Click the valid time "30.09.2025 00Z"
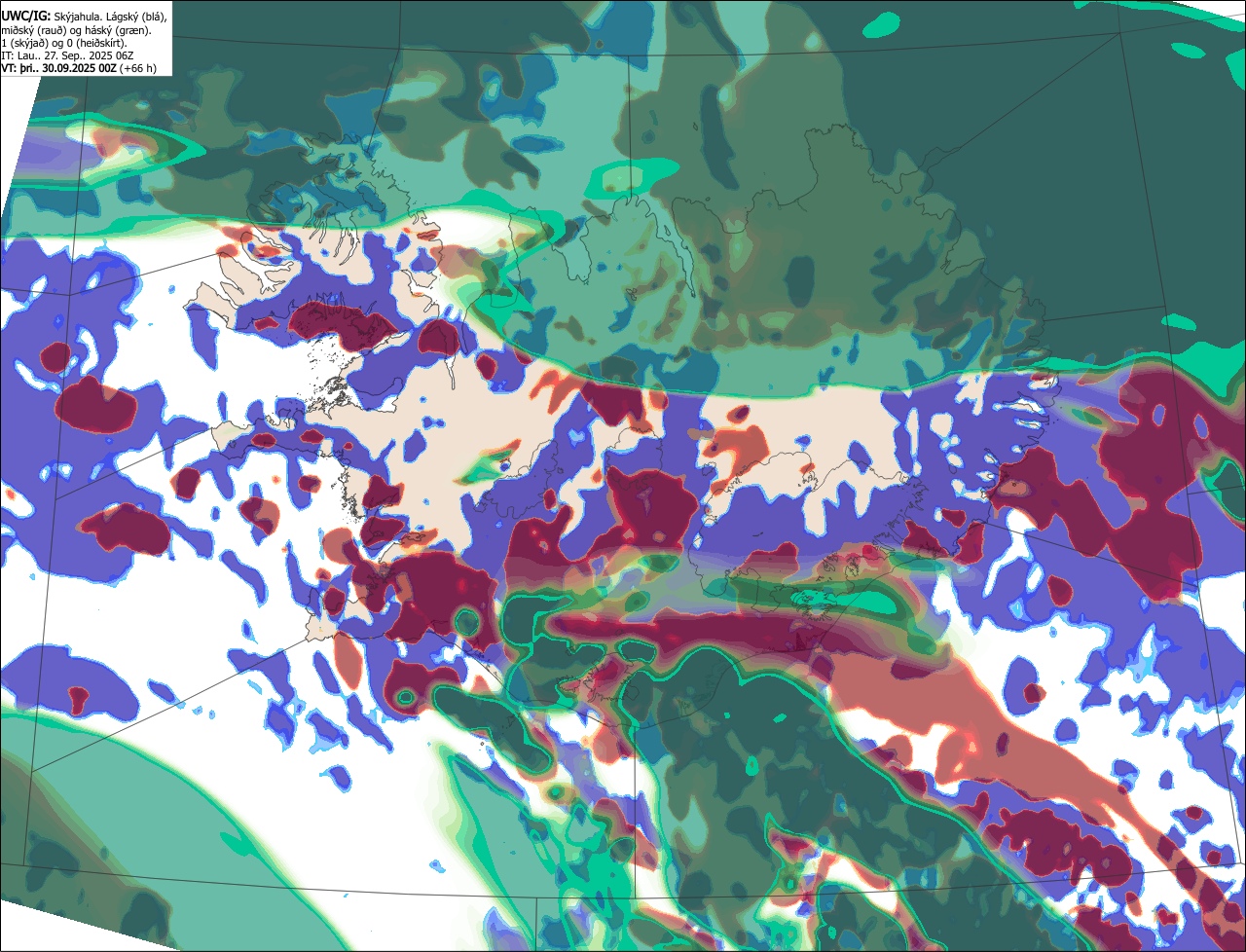The width and height of the screenshot is (1246, 952). click(79, 69)
